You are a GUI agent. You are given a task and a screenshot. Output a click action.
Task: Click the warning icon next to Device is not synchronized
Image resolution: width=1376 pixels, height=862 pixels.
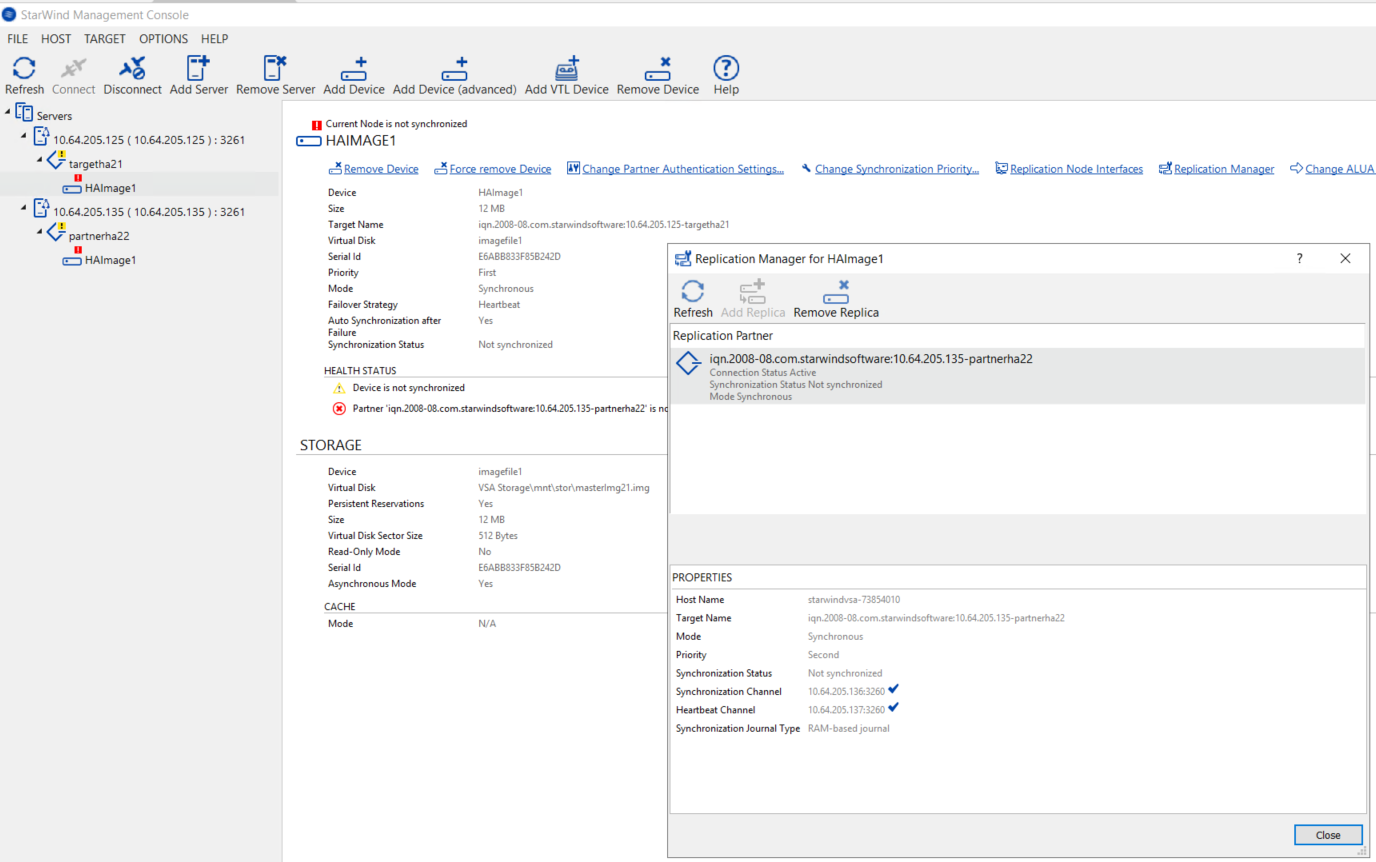click(339, 388)
